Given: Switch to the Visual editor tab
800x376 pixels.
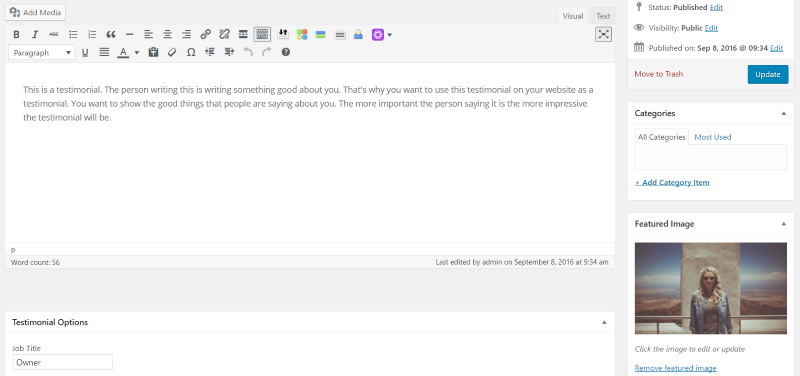Looking at the screenshot, I should pos(572,16).
